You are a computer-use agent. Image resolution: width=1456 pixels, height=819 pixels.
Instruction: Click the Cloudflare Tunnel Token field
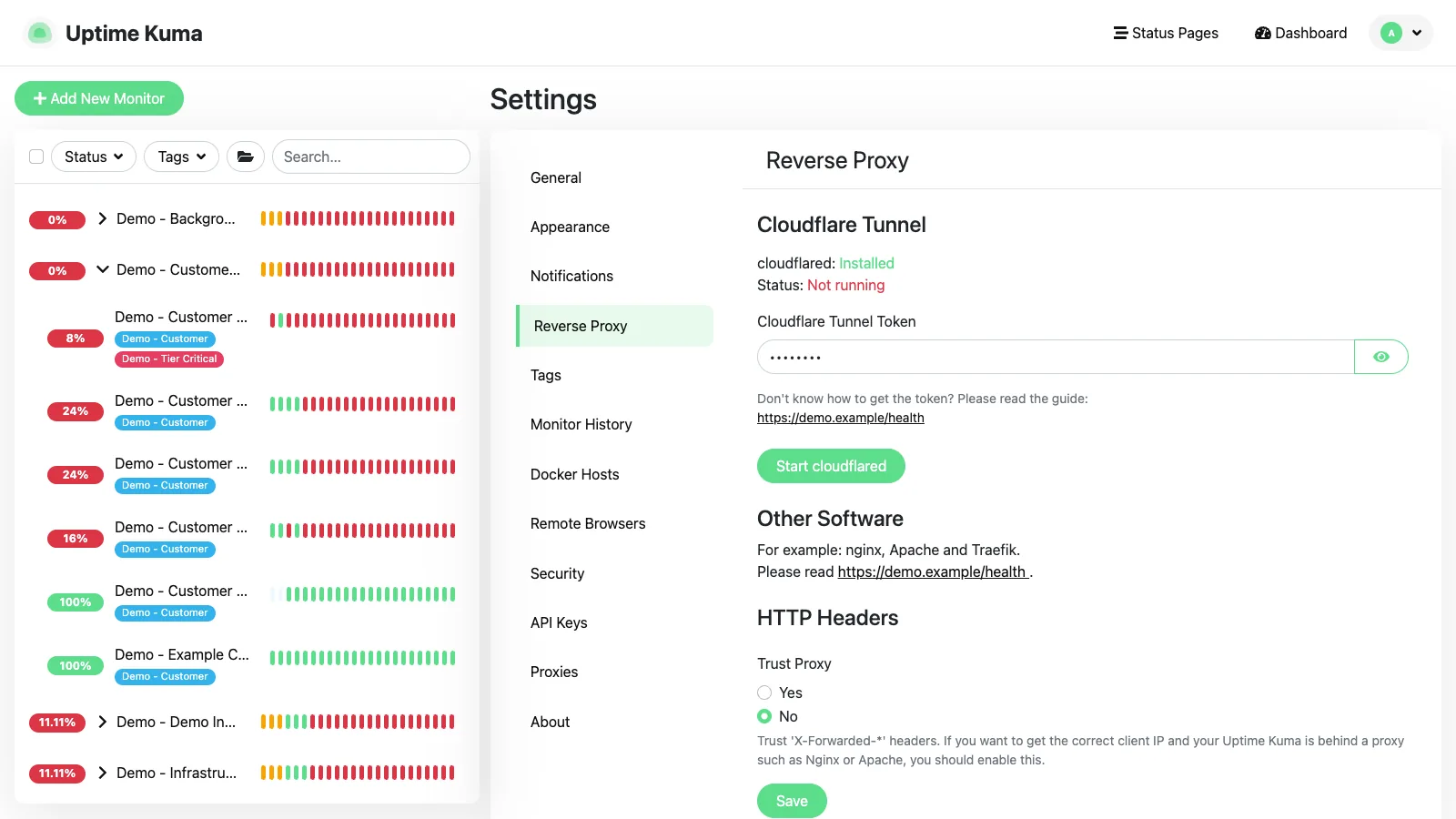point(1056,357)
